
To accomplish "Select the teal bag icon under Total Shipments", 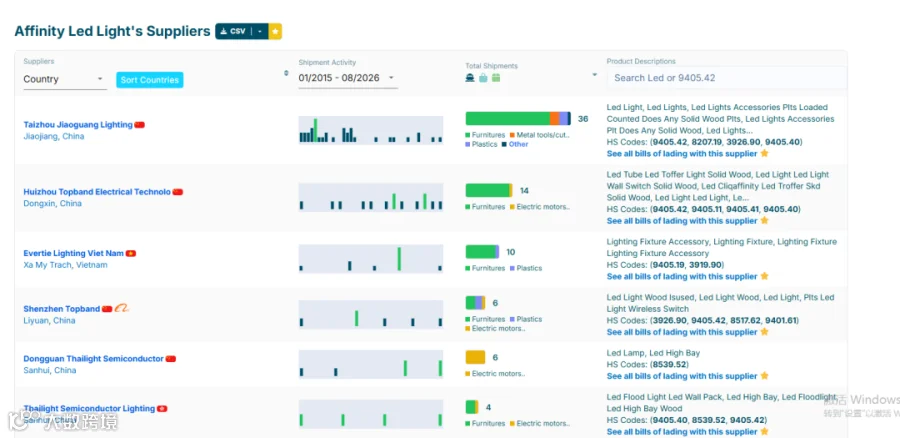I will click(x=483, y=77).
